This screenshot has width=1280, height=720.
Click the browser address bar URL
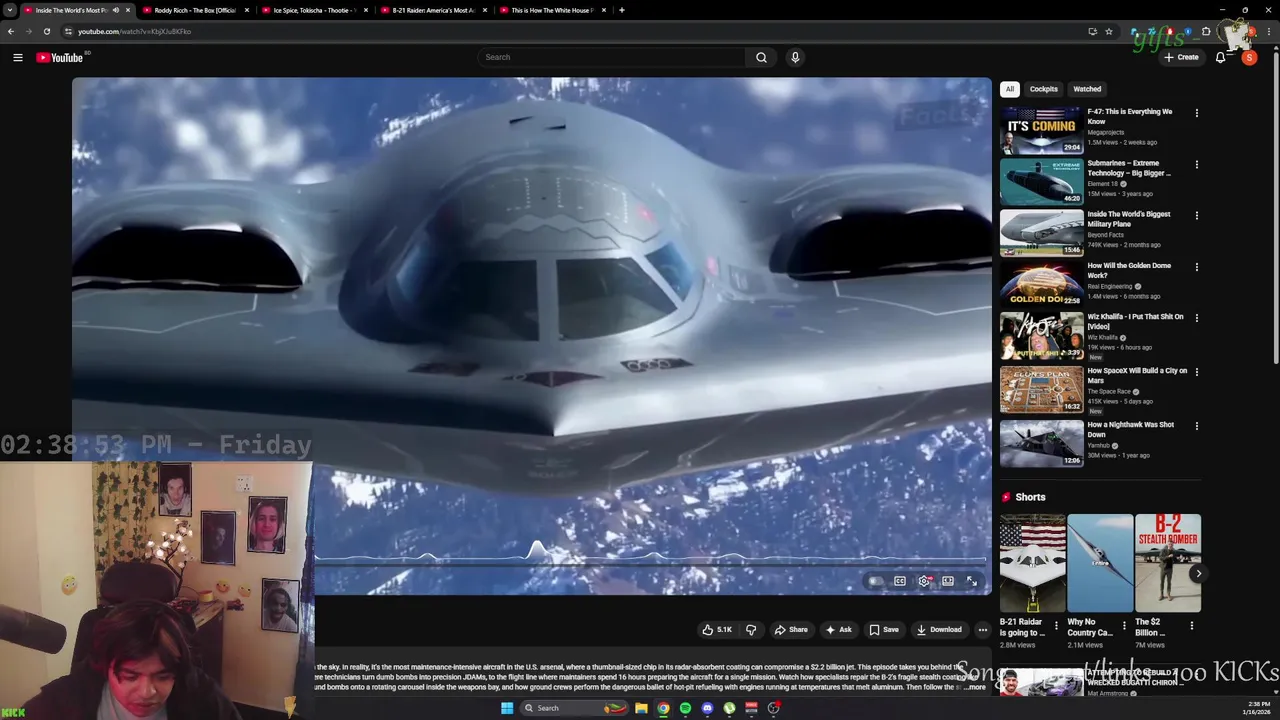pyautogui.click(x=134, y=31)
